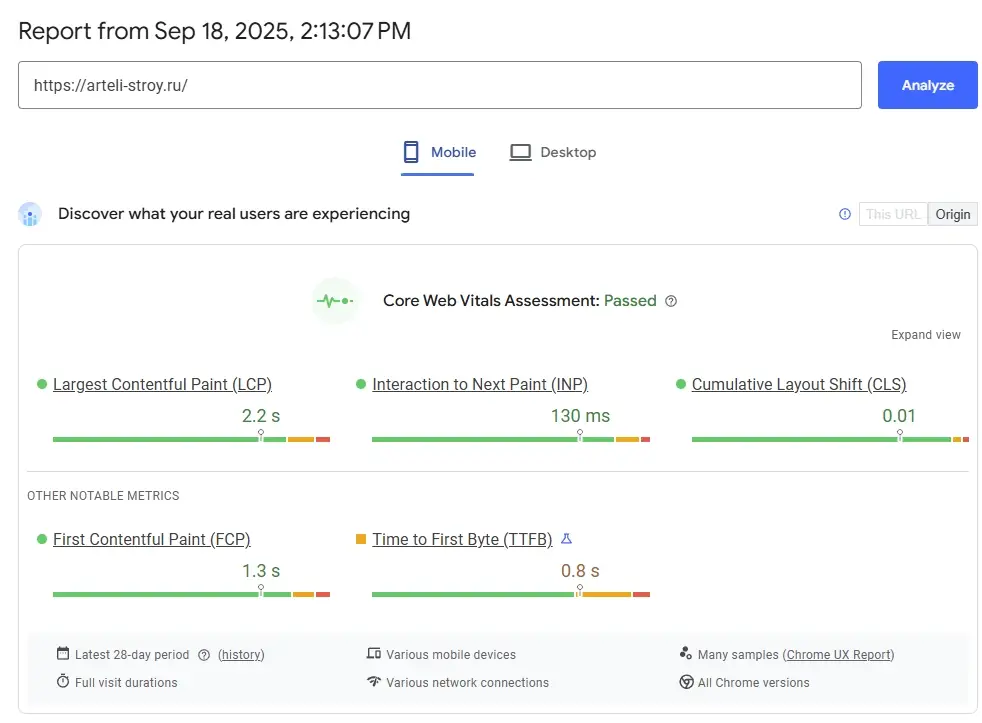Click the phone icon on the Mobile tab
This screenshot has height=723, width=982.
[x=410, y=151]
